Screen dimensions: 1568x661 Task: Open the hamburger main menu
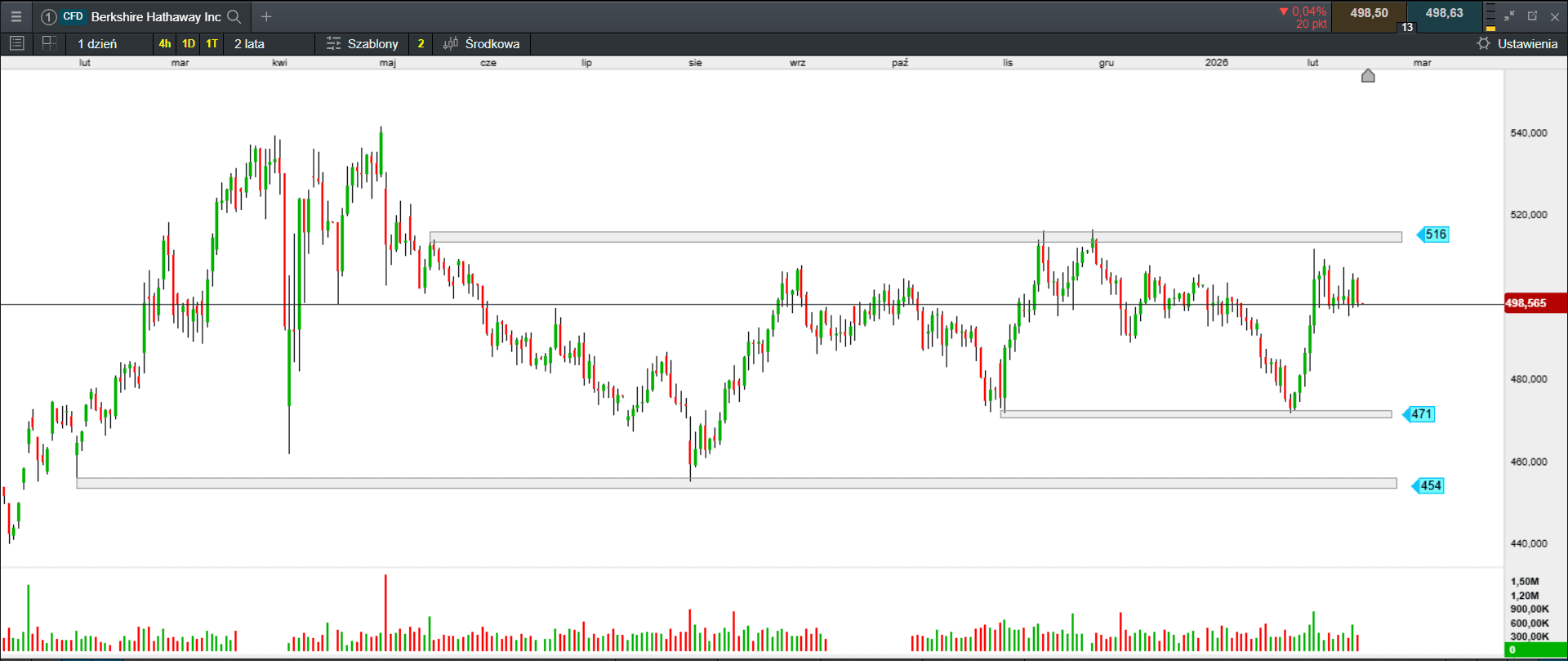16,16
